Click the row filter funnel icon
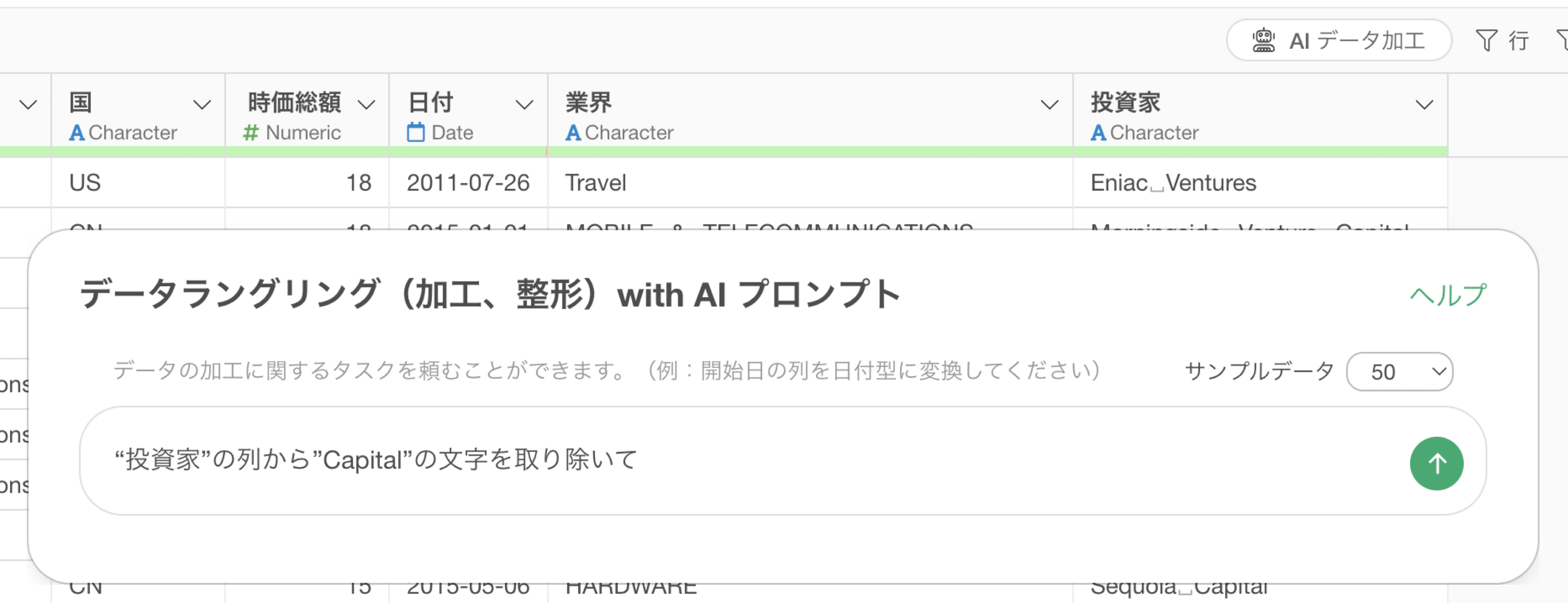 (x=1486, y=41)
